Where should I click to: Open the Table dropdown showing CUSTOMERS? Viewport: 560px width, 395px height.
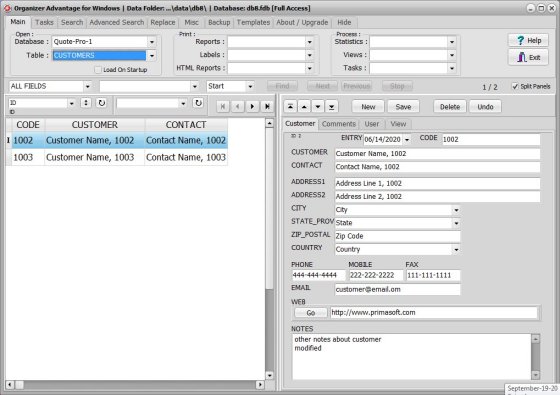152,55
